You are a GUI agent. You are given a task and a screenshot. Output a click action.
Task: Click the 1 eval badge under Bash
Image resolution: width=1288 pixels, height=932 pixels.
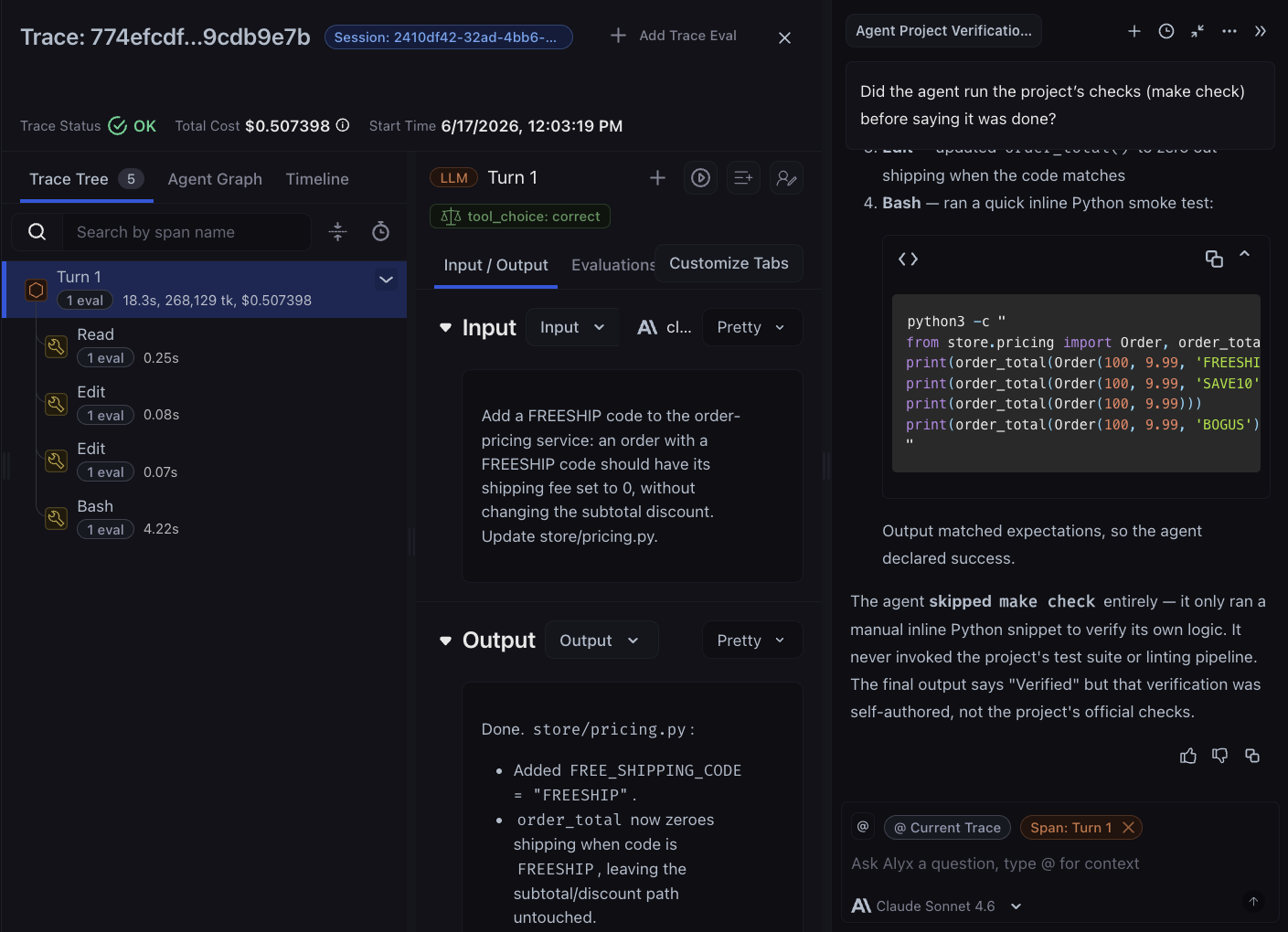106,529
